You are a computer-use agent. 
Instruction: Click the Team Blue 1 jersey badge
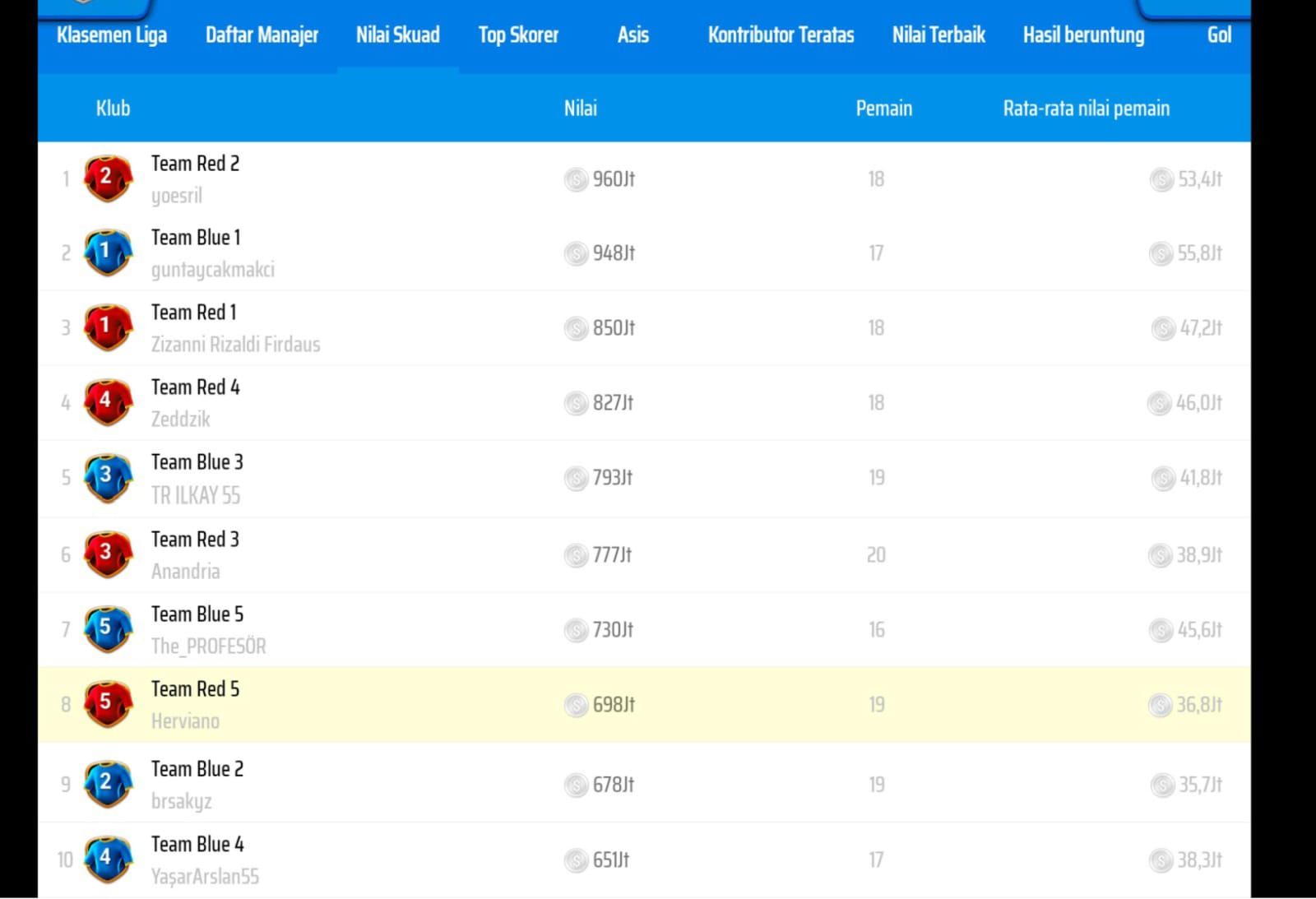[x=108, y=253]
